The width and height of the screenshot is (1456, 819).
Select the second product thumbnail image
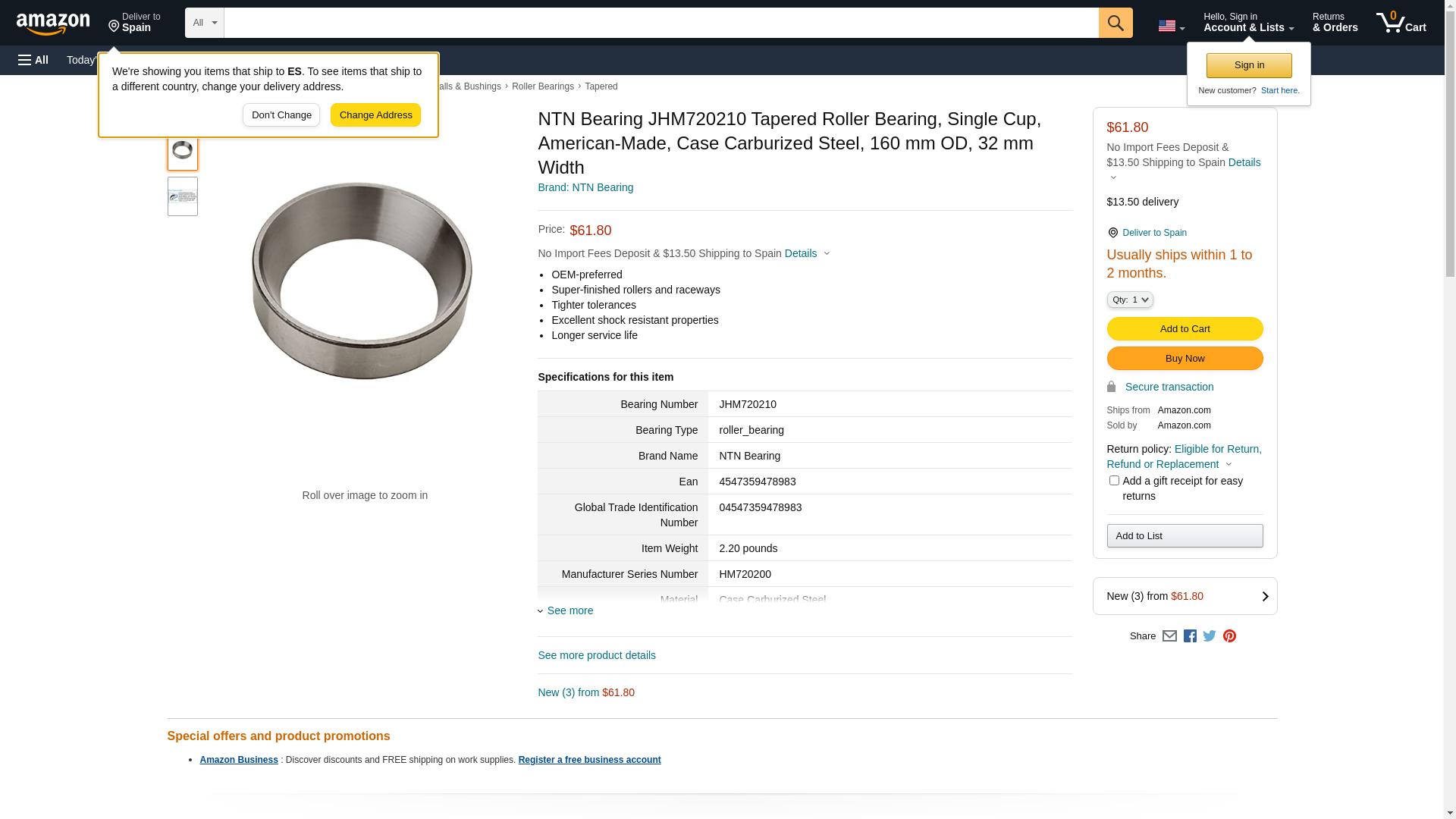coord(183,197)
